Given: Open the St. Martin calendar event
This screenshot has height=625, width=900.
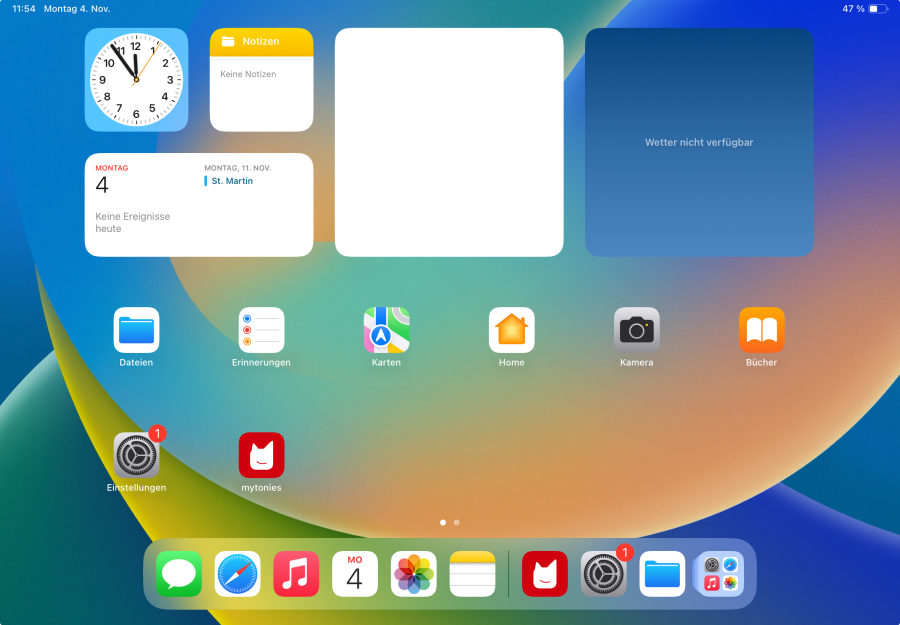Looking at the screenshot, I should click(231, 181).
